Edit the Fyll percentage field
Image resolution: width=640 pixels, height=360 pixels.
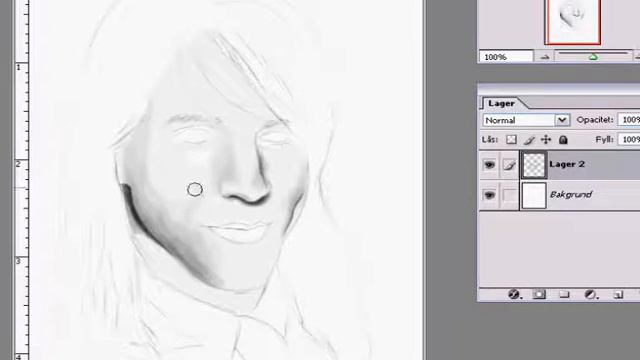[x=629, y=140]
